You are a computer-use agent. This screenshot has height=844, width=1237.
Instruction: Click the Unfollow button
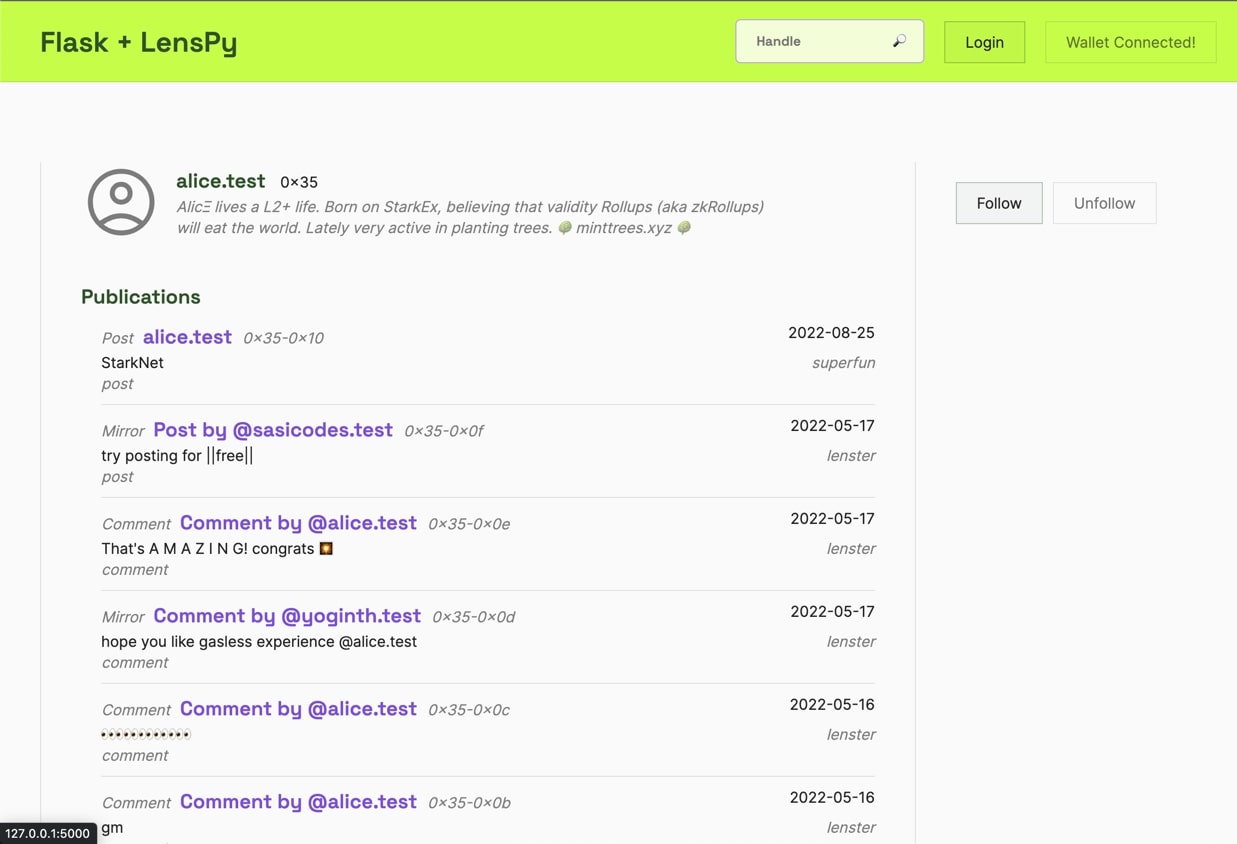coord(1104,203)
